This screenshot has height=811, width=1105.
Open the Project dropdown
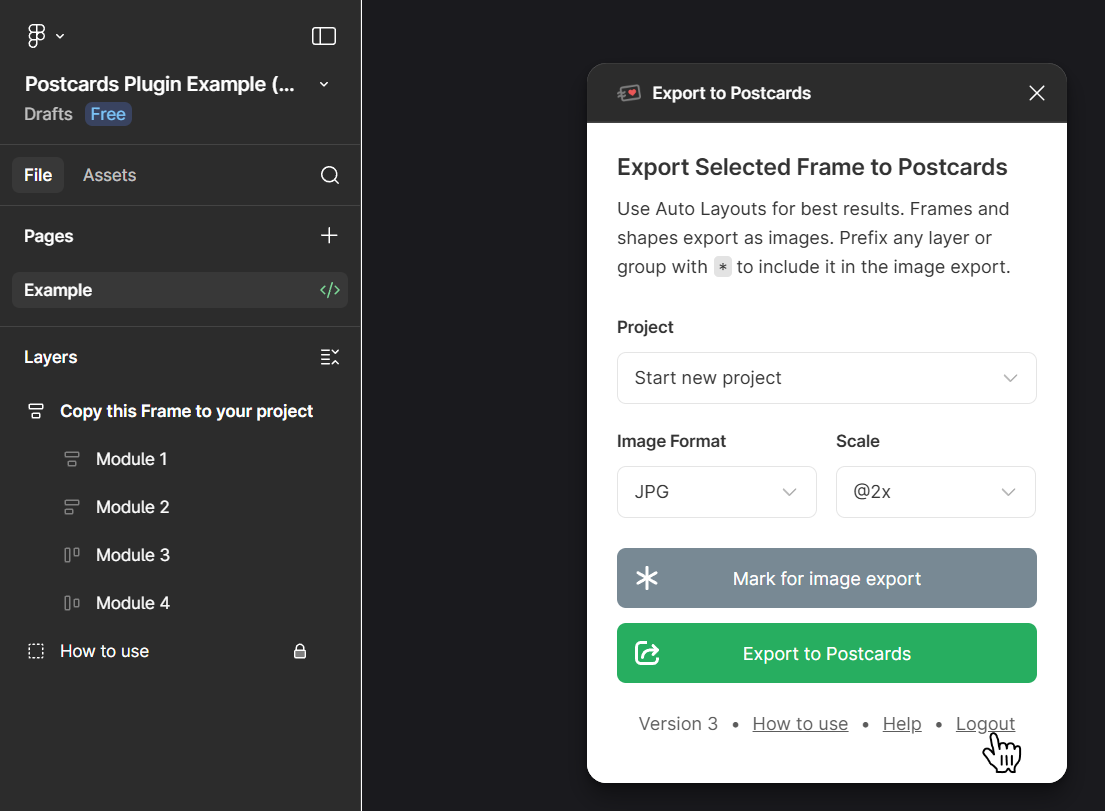point(826,378)
